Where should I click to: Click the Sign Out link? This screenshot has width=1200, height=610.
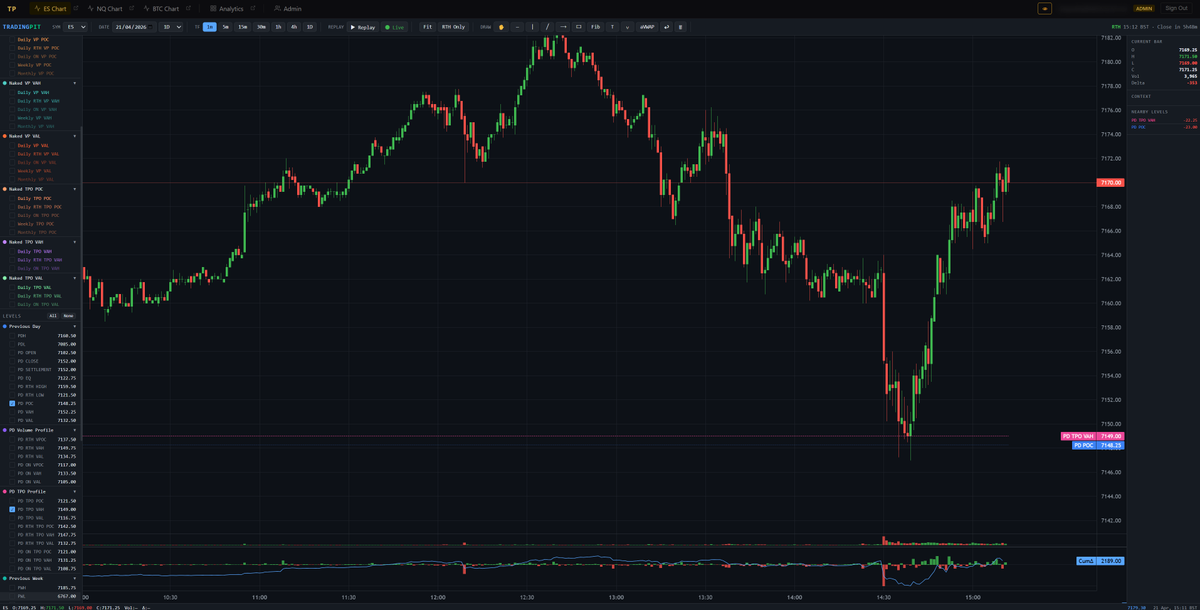coord(1176,8)
